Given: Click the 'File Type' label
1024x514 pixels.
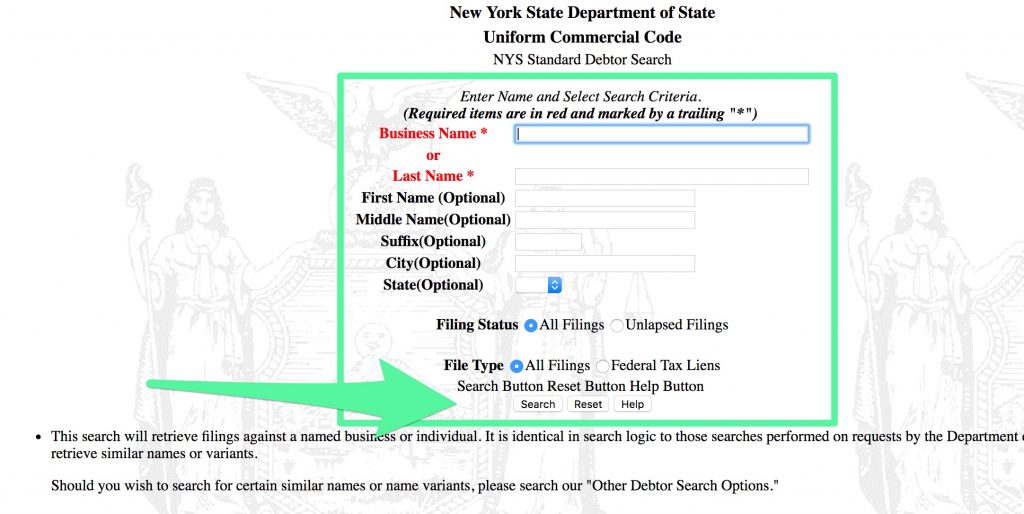Looking at the screenshot, I should 474,366.
